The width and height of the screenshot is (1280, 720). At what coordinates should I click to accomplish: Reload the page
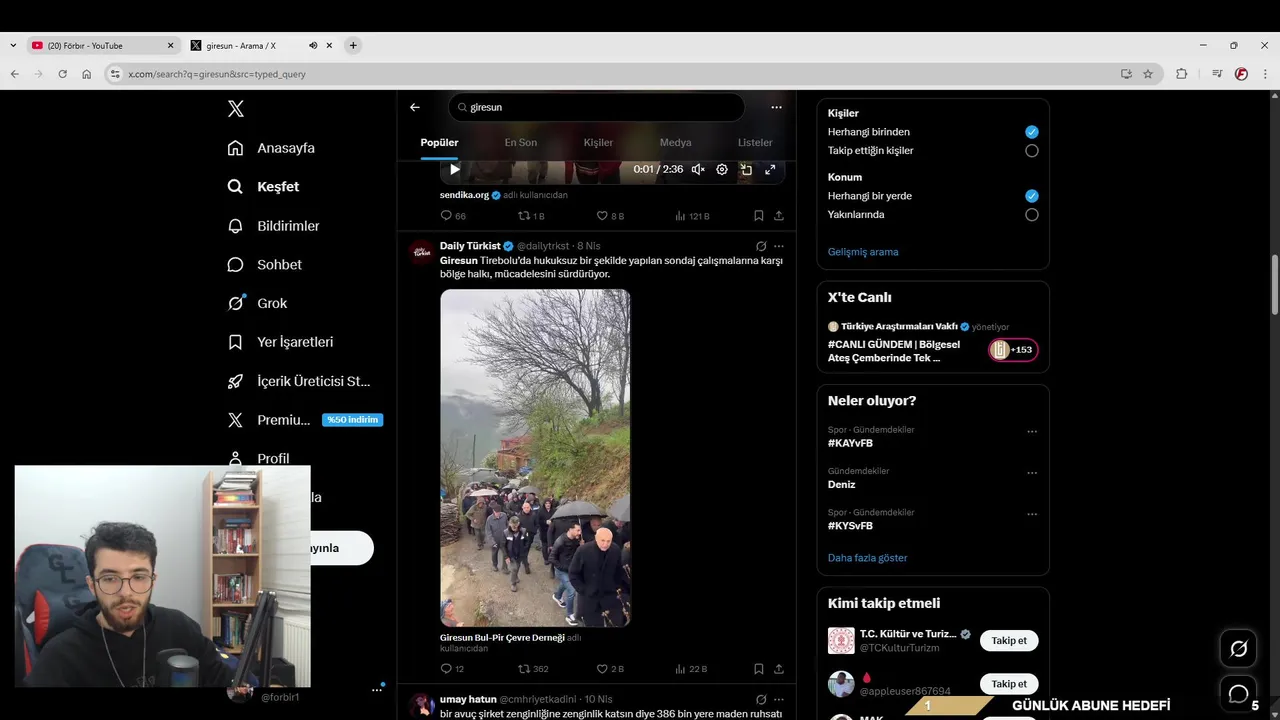62,74
